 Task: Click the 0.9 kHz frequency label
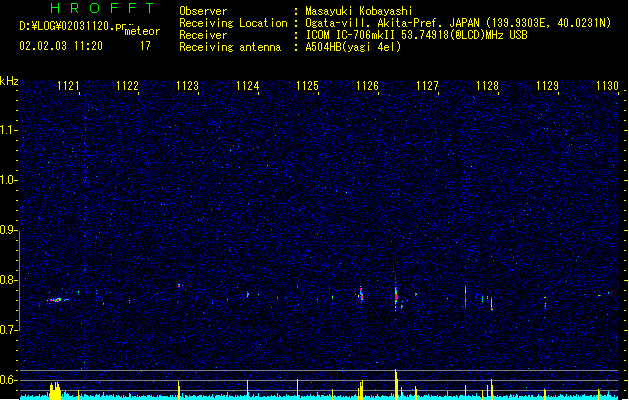point(8,230)
